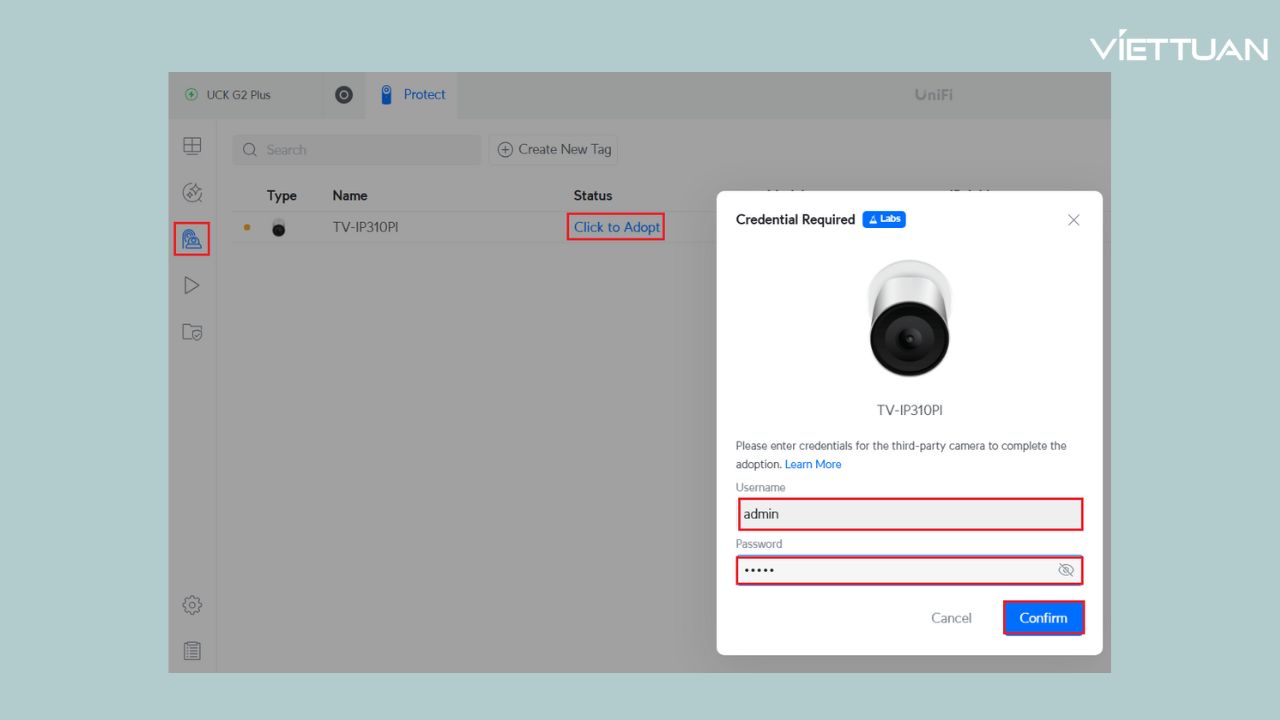Open the Playback triangle icon in sidebar
Image resolution: width=1280 pixels, height=720 pixels.
click(x=192, y=285)
